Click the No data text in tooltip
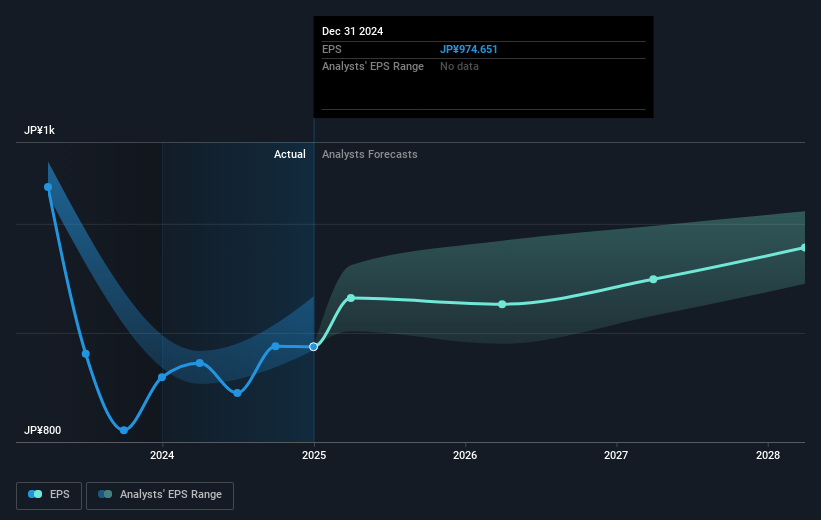This screenshot has width=821, height=520. (x=459, y=67)
